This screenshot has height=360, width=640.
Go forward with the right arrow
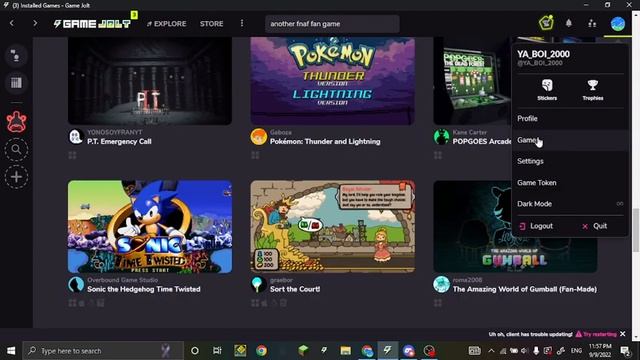click(35, 23)
